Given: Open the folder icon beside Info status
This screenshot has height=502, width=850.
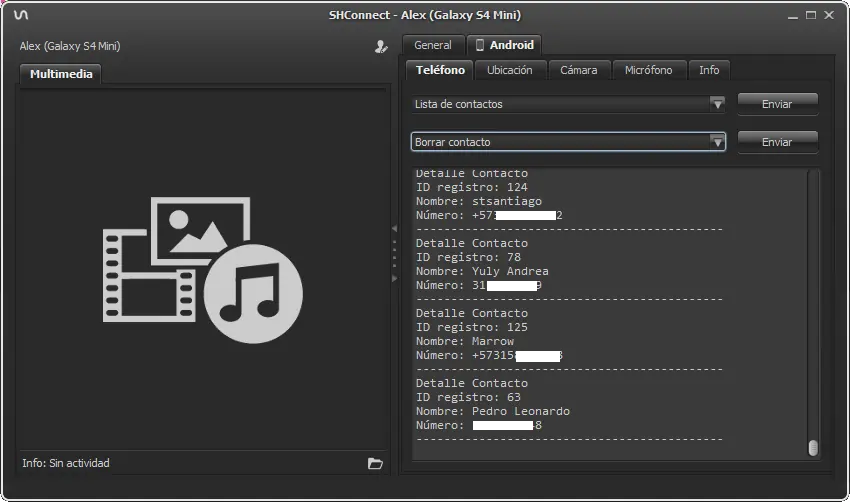Looking at the screenshot, I should [x=375, y=464].
